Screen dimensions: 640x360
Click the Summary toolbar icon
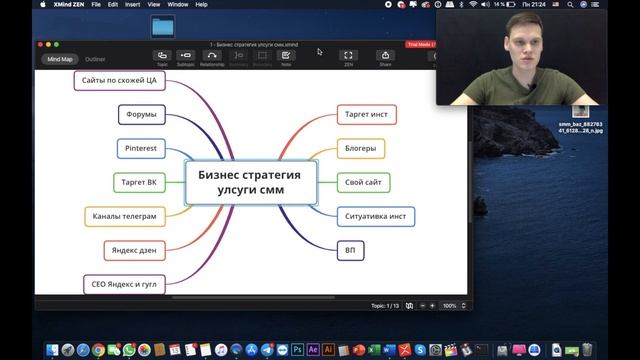pyautogui.click(x=239, y=56)
